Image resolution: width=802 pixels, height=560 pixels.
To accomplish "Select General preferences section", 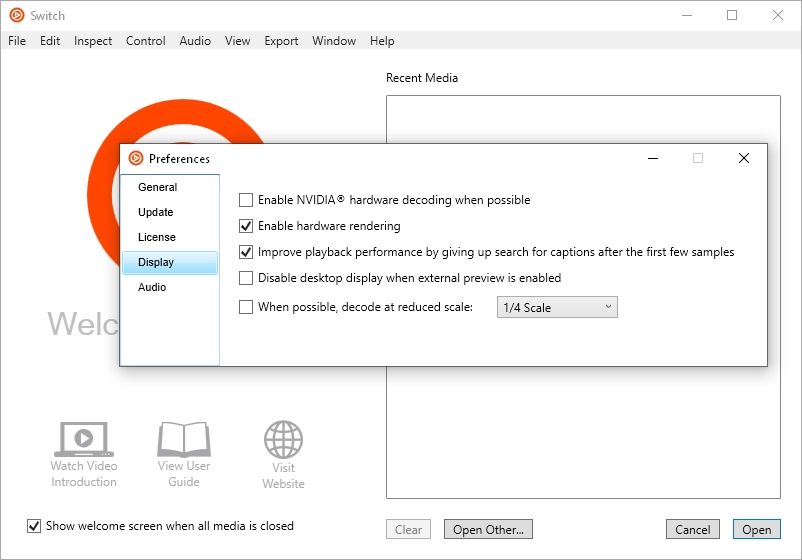I will point(170,187).
